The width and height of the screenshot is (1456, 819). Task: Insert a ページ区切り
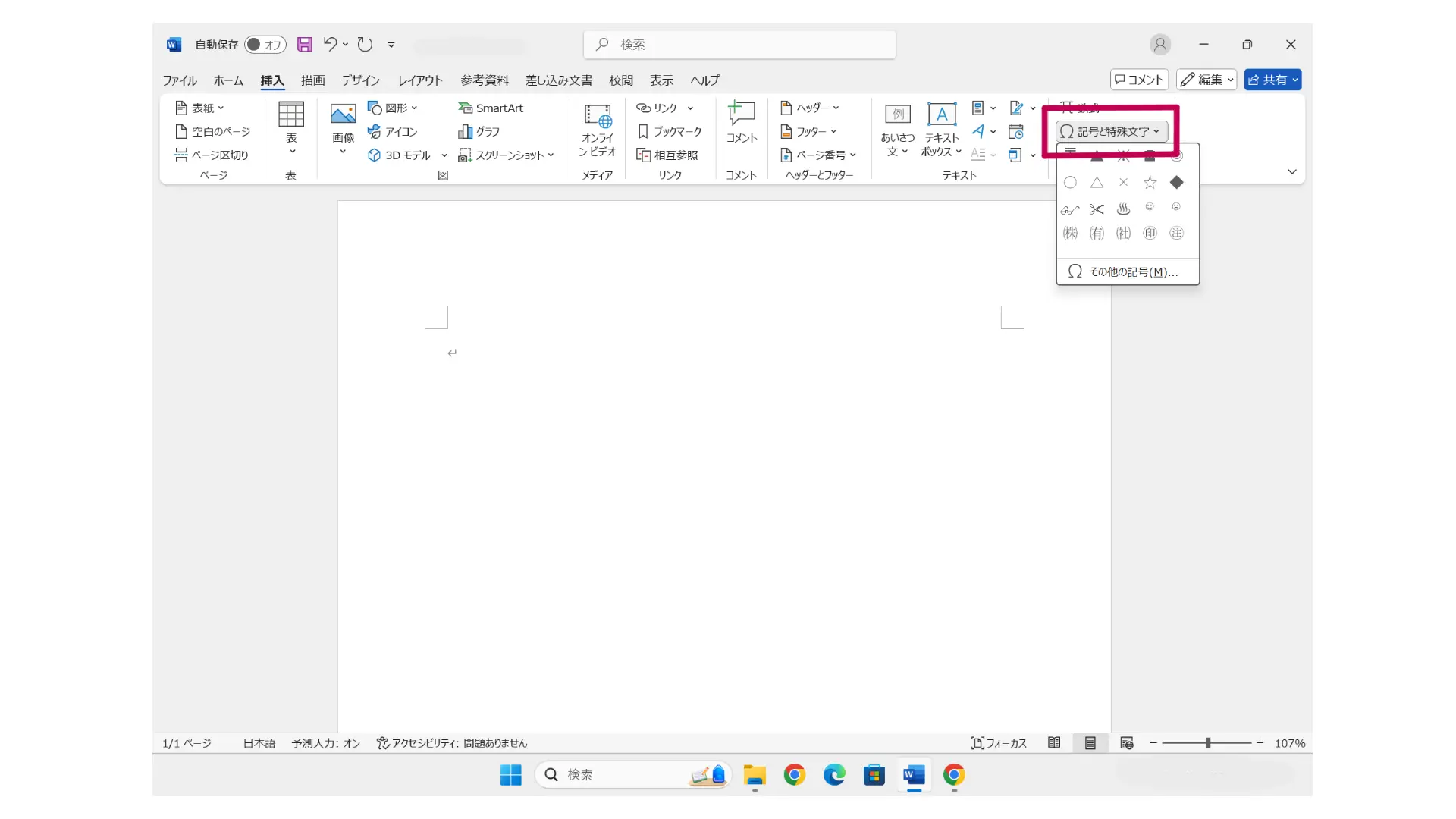212,155
